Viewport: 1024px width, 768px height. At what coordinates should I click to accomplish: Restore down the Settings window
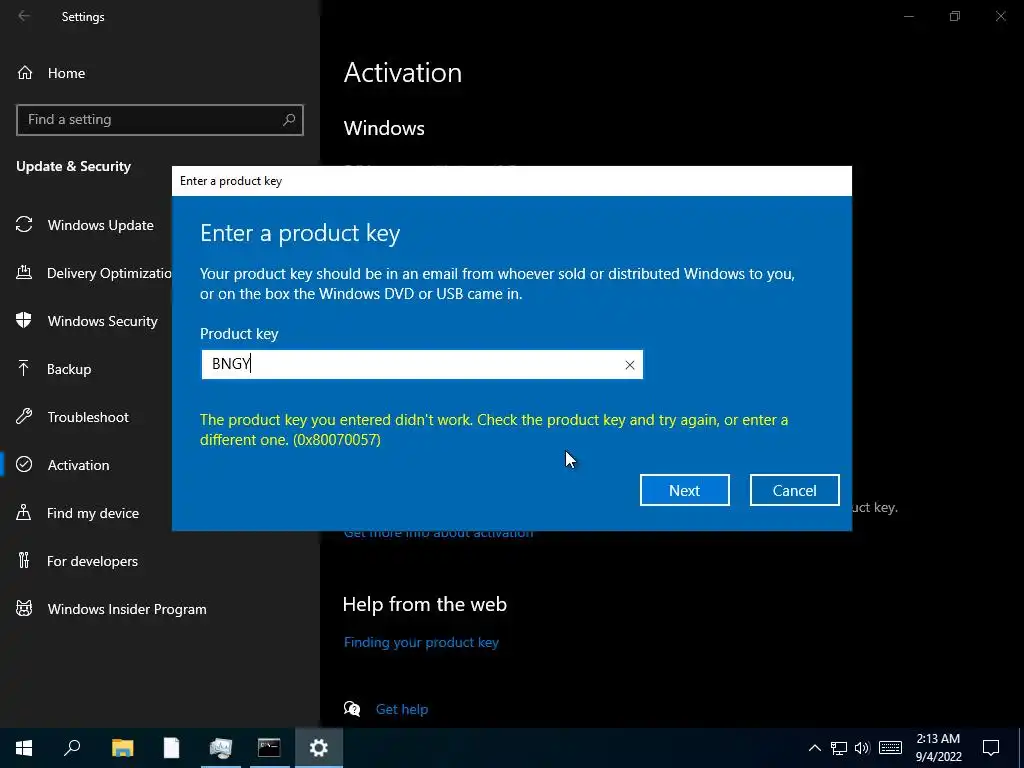[x=955, y=16]
